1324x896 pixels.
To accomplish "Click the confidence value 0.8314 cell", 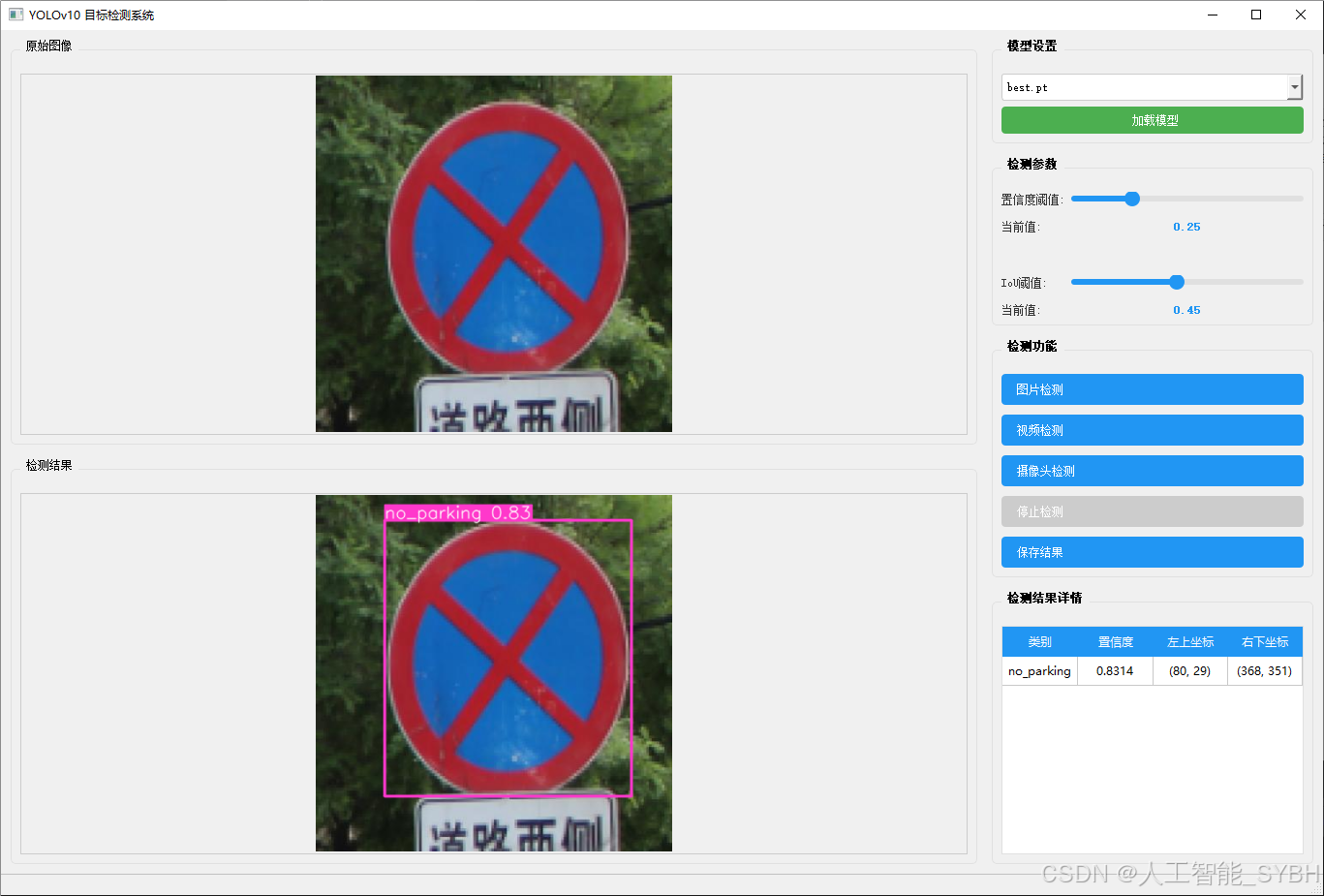I will coord(1115,670).
